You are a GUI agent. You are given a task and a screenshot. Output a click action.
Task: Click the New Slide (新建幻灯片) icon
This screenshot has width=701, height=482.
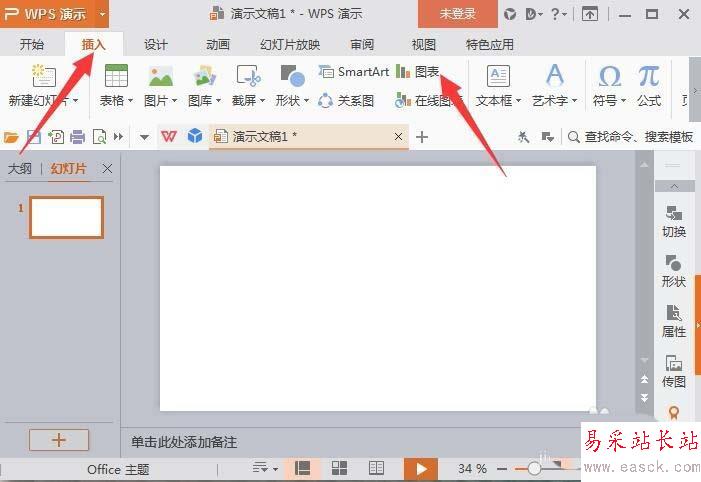(x=43, y=76)
